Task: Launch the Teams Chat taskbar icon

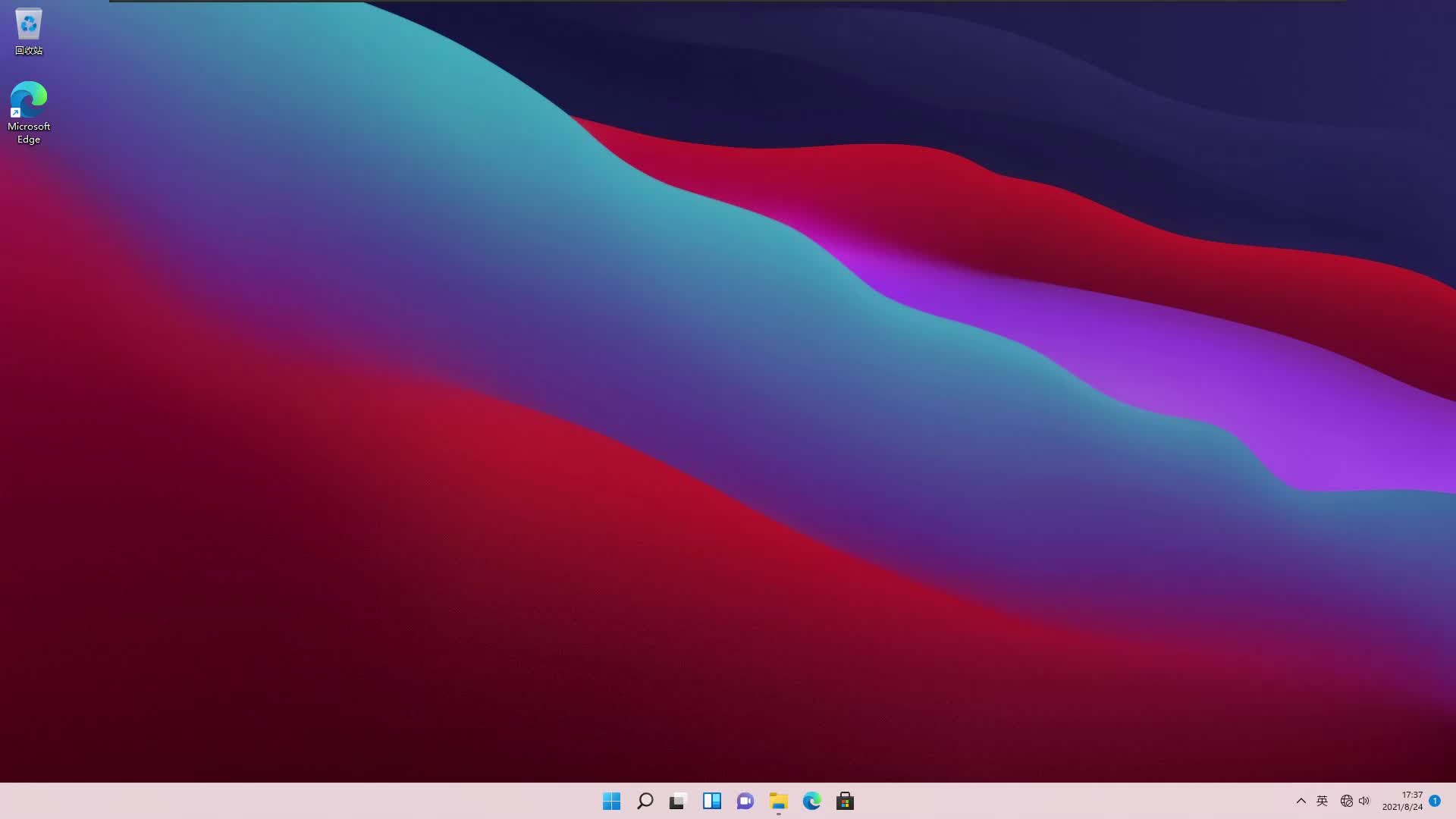Action: (745, 801)
